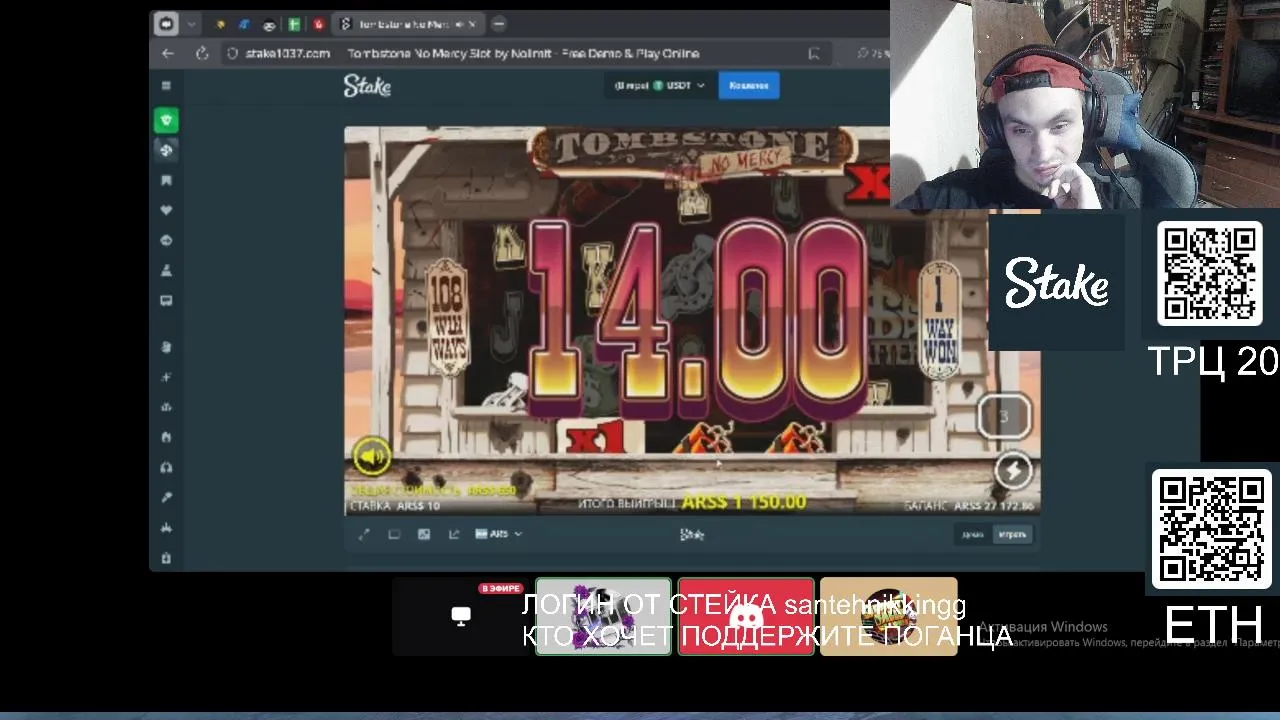The image size is (1280, 720).
Task: Show live stats chart icon
Action: [454, 534]
